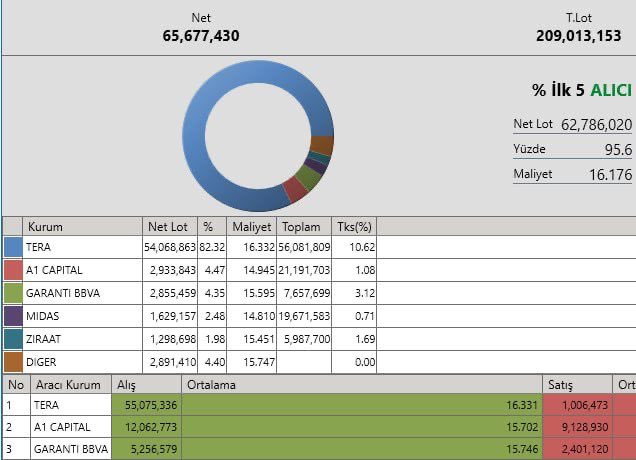Select GARANTI BBVA in the top buyers table
Image resolution: width=636 pixels, height=460 pixels.
(63, 293)
